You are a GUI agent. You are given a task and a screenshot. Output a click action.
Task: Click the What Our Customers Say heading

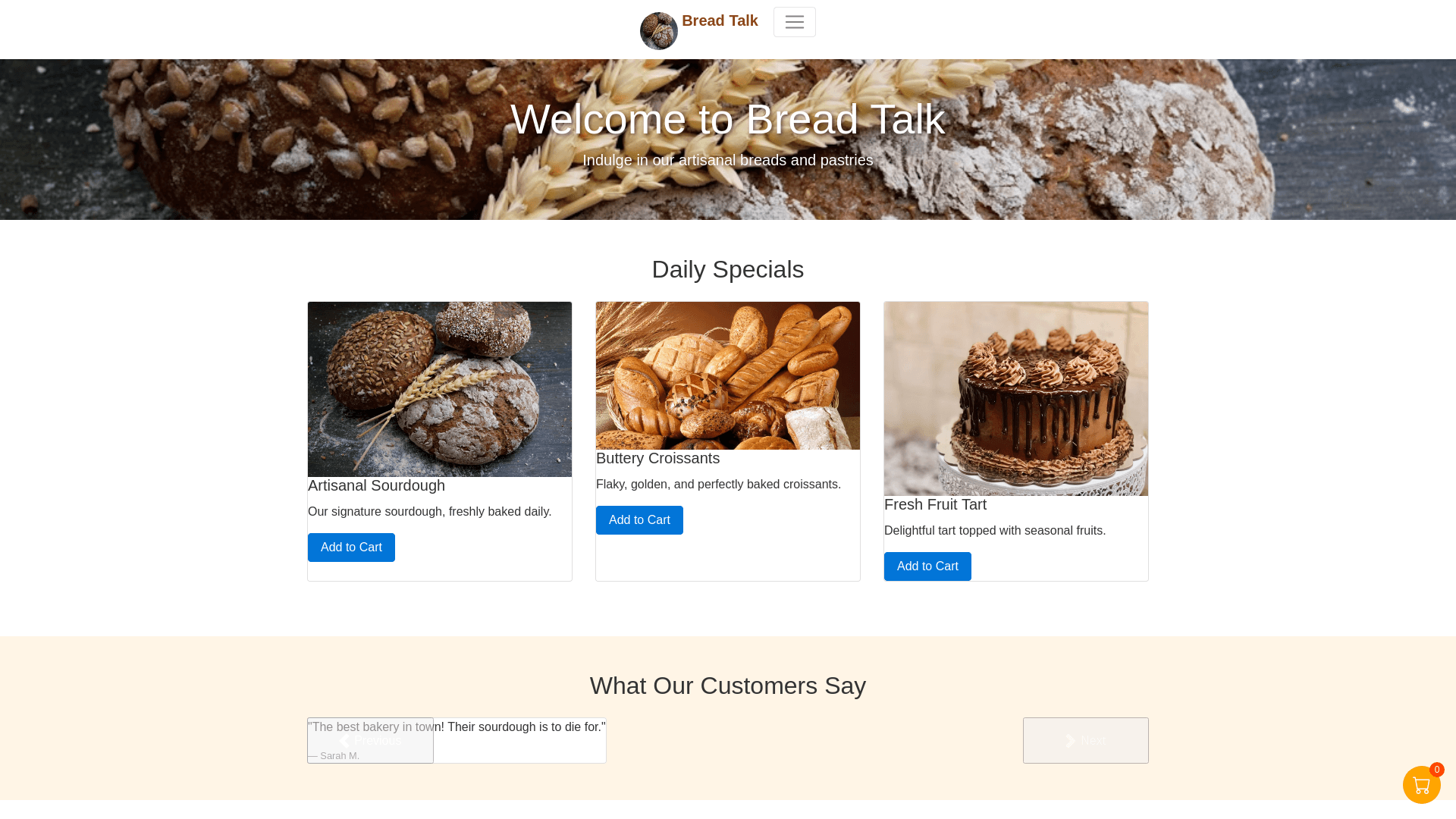pyautogui.click(x=728, y=686)
